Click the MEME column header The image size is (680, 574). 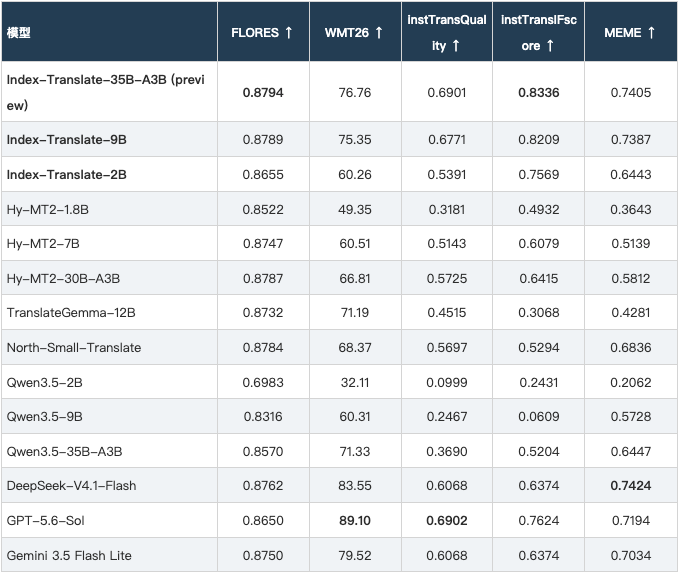[x=630, y=33]
